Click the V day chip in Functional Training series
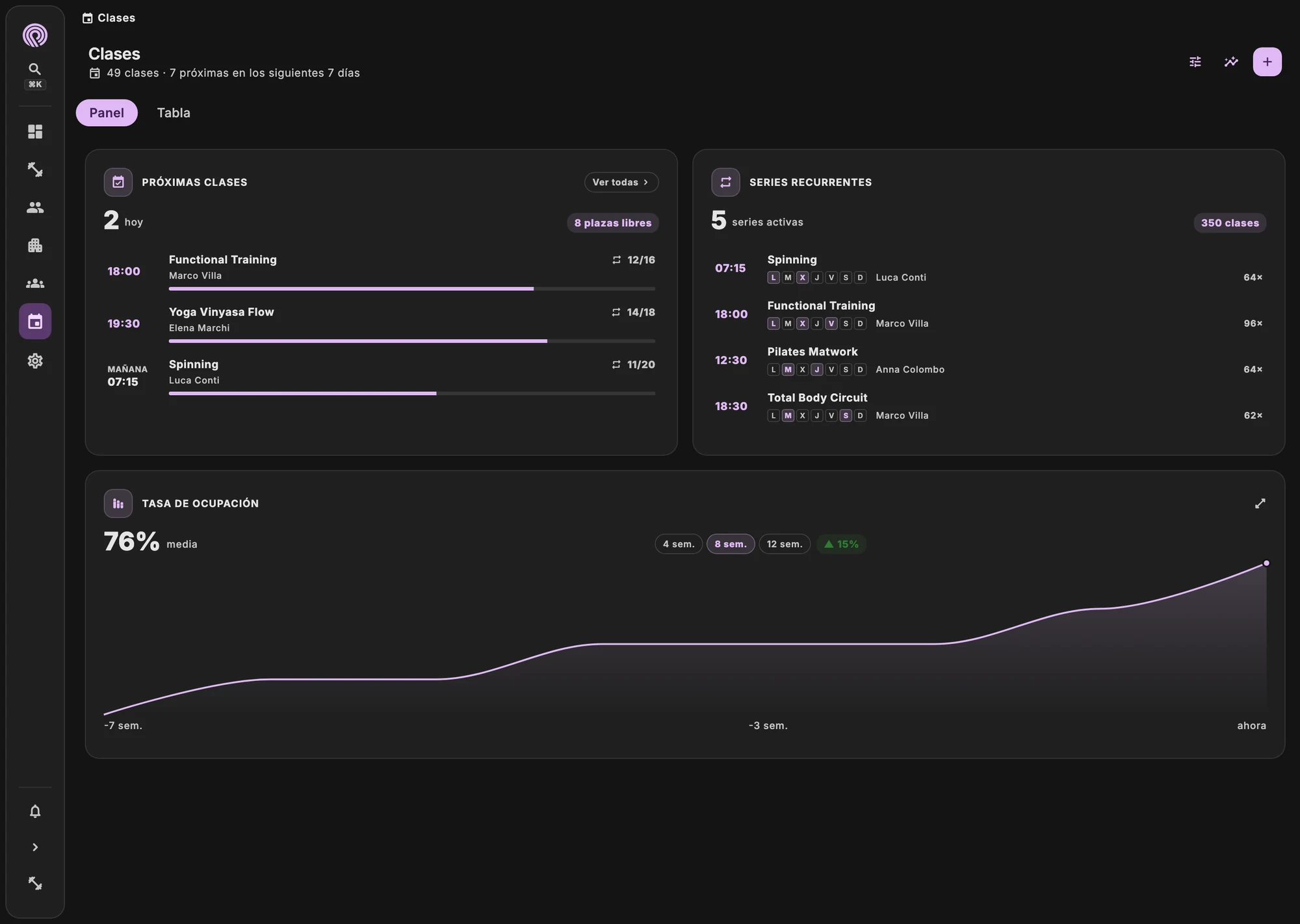This screenshot has height=924, width=1300. (x=831, y=324)
